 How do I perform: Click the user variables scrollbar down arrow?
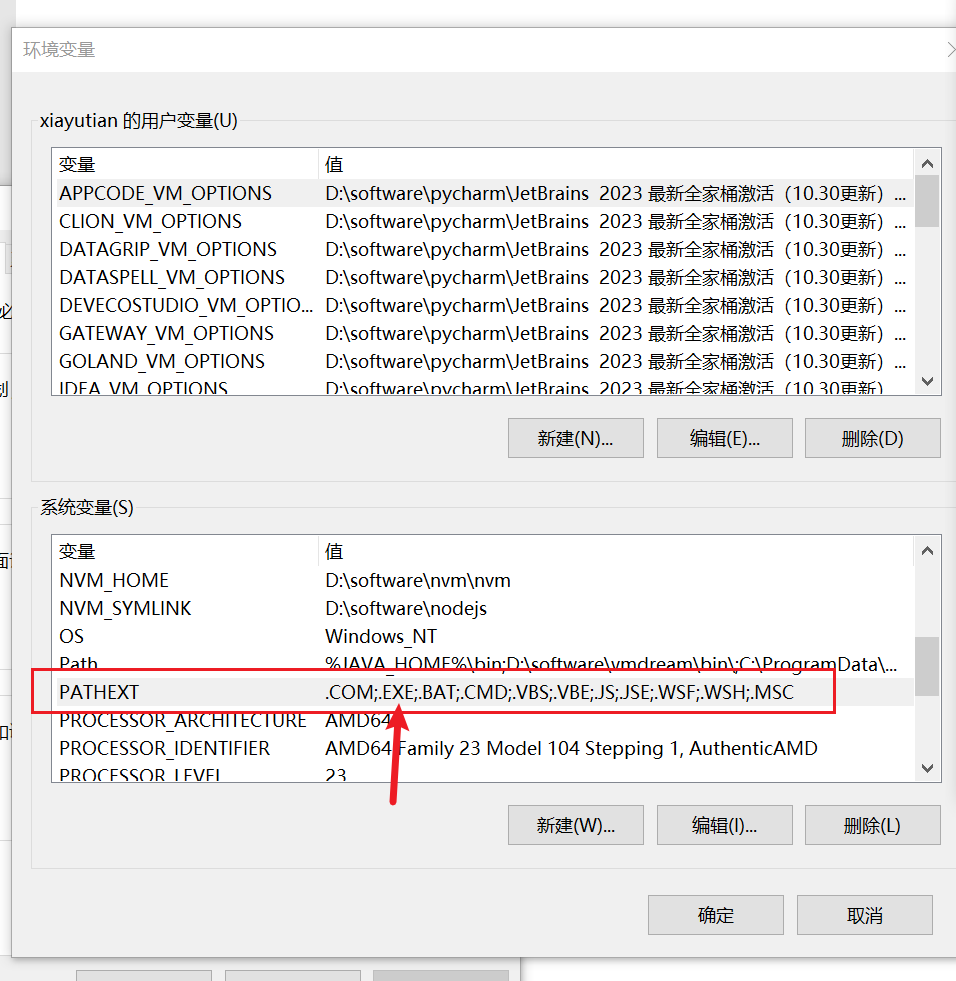click(927, 381)
